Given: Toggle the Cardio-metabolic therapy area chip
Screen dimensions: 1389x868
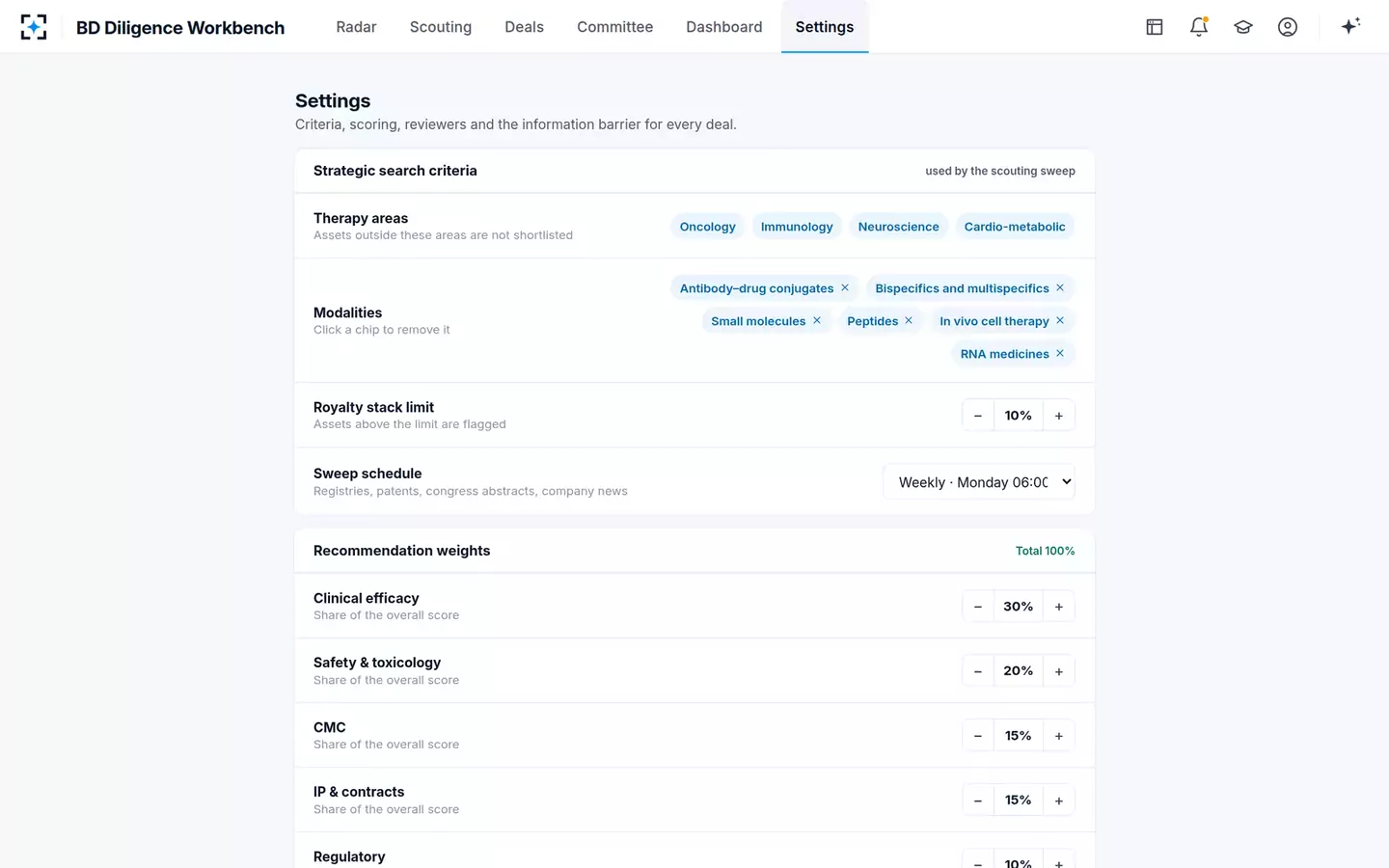Looking at the screenshot, I should click(1015, 227).
